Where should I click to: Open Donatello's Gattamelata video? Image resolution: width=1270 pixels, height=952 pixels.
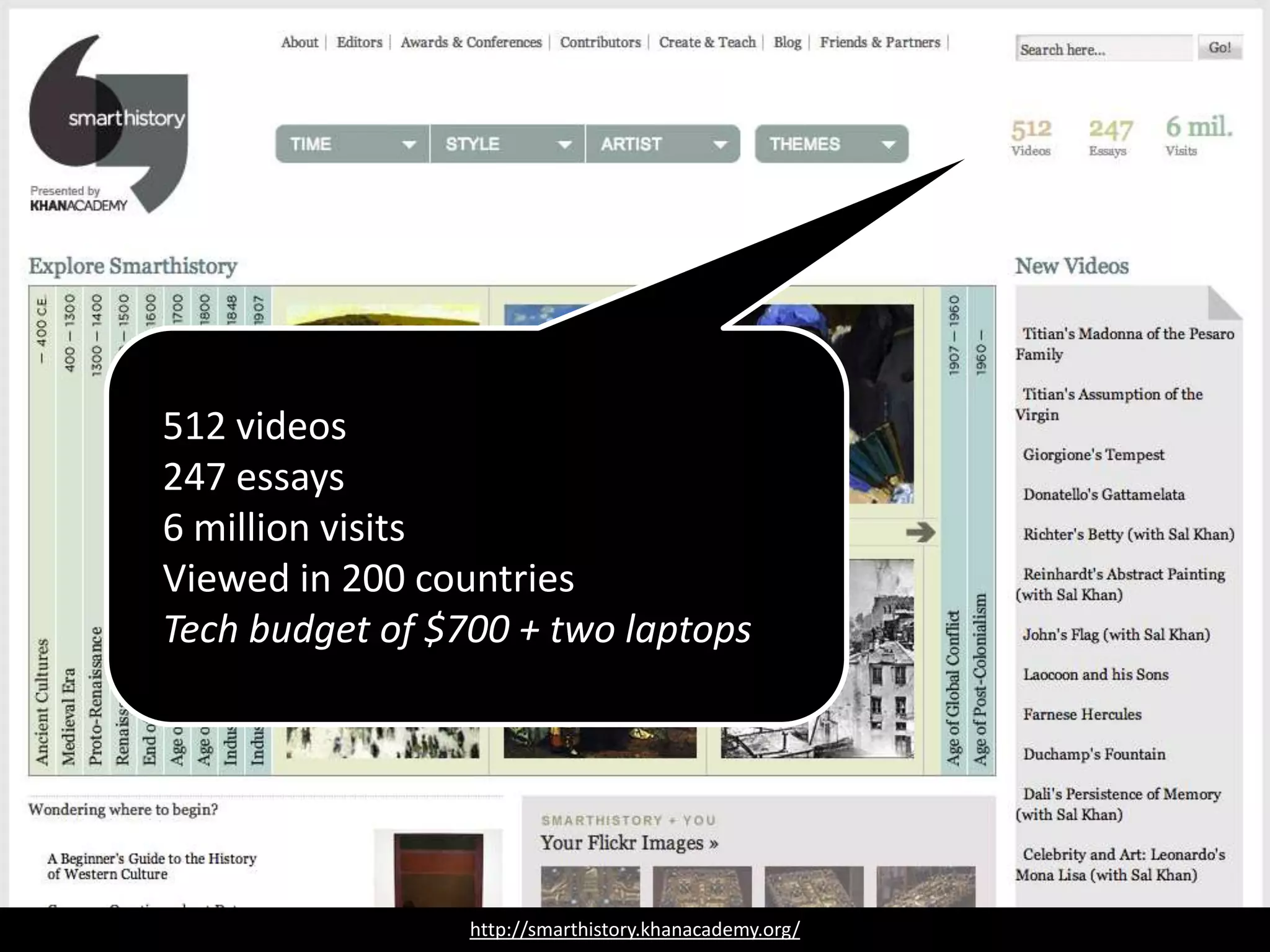click(x=1104, y=494)
